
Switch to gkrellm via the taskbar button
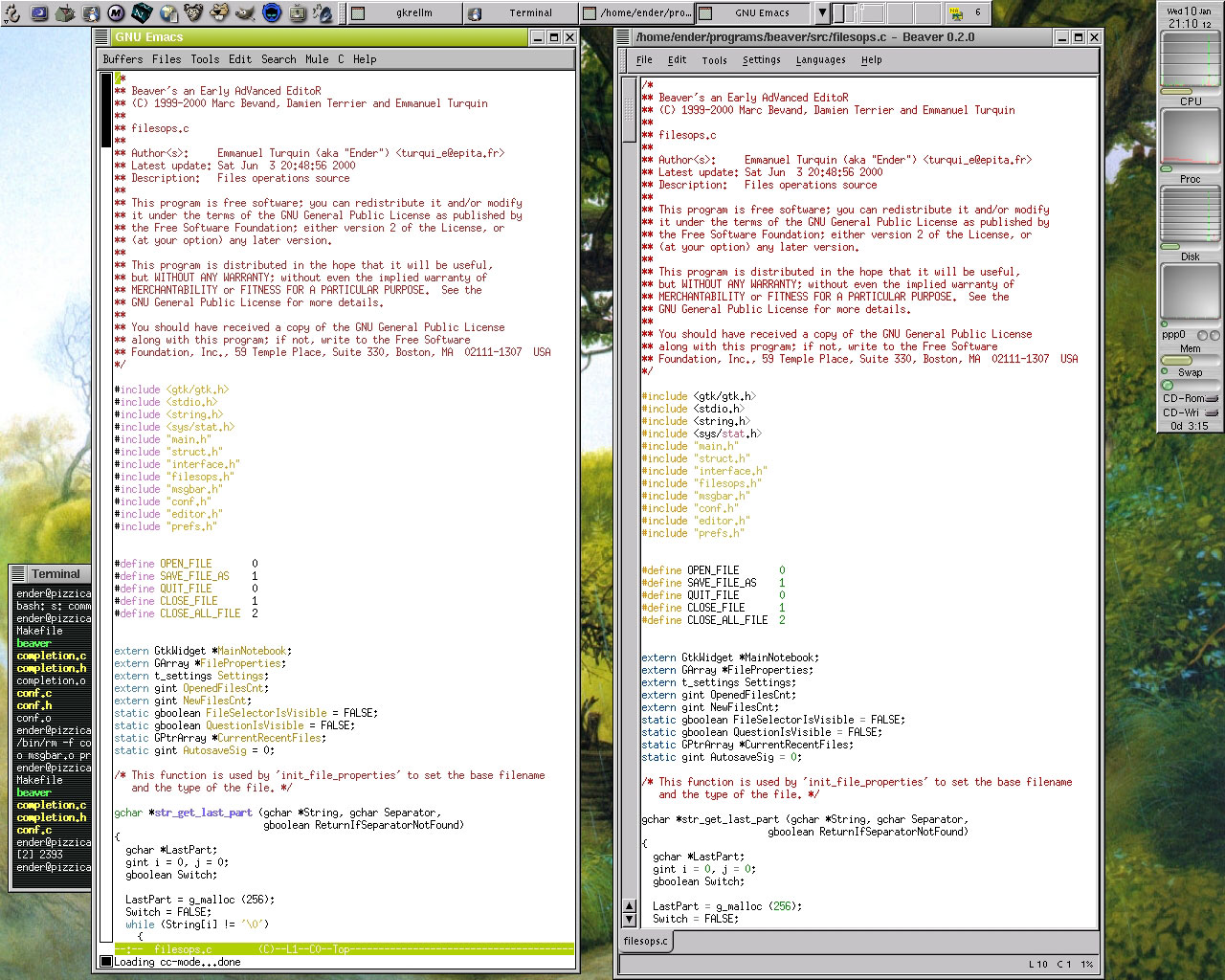[405, 13]
